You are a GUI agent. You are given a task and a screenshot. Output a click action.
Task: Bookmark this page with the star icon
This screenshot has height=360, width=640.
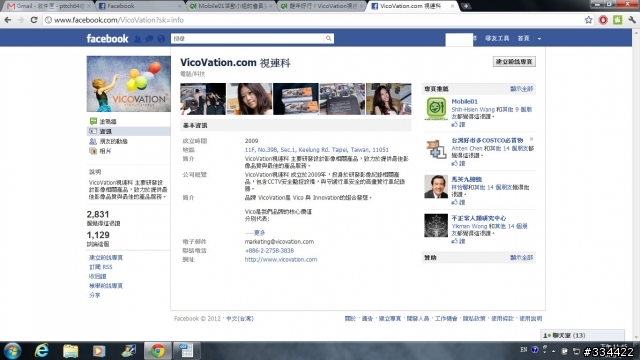[588, 20]
